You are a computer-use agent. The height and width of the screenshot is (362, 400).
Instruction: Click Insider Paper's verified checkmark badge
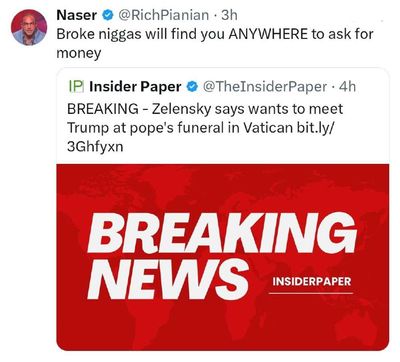click(x=192, y=87)
